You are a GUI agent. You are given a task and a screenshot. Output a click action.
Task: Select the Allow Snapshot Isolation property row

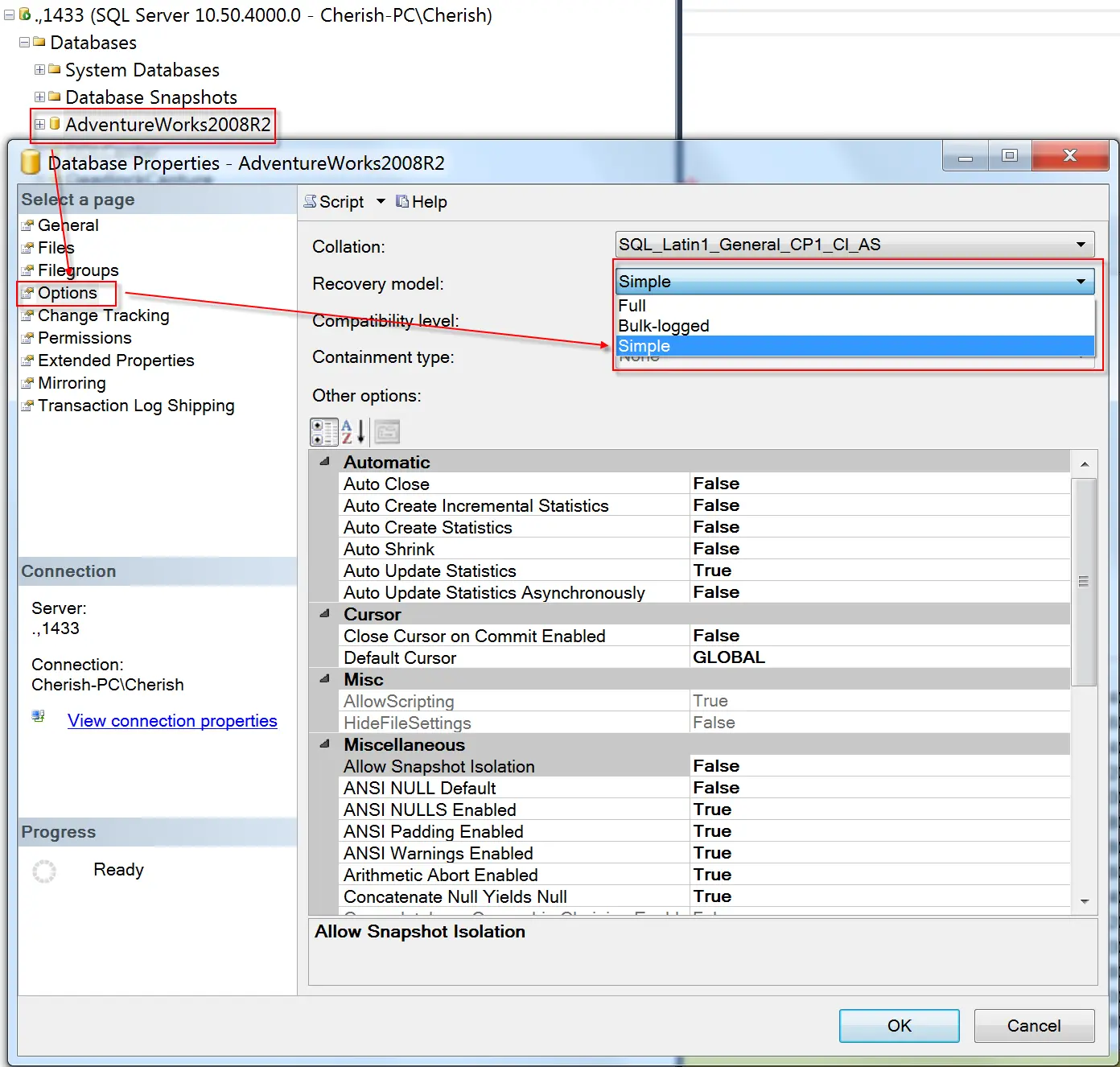705,766
